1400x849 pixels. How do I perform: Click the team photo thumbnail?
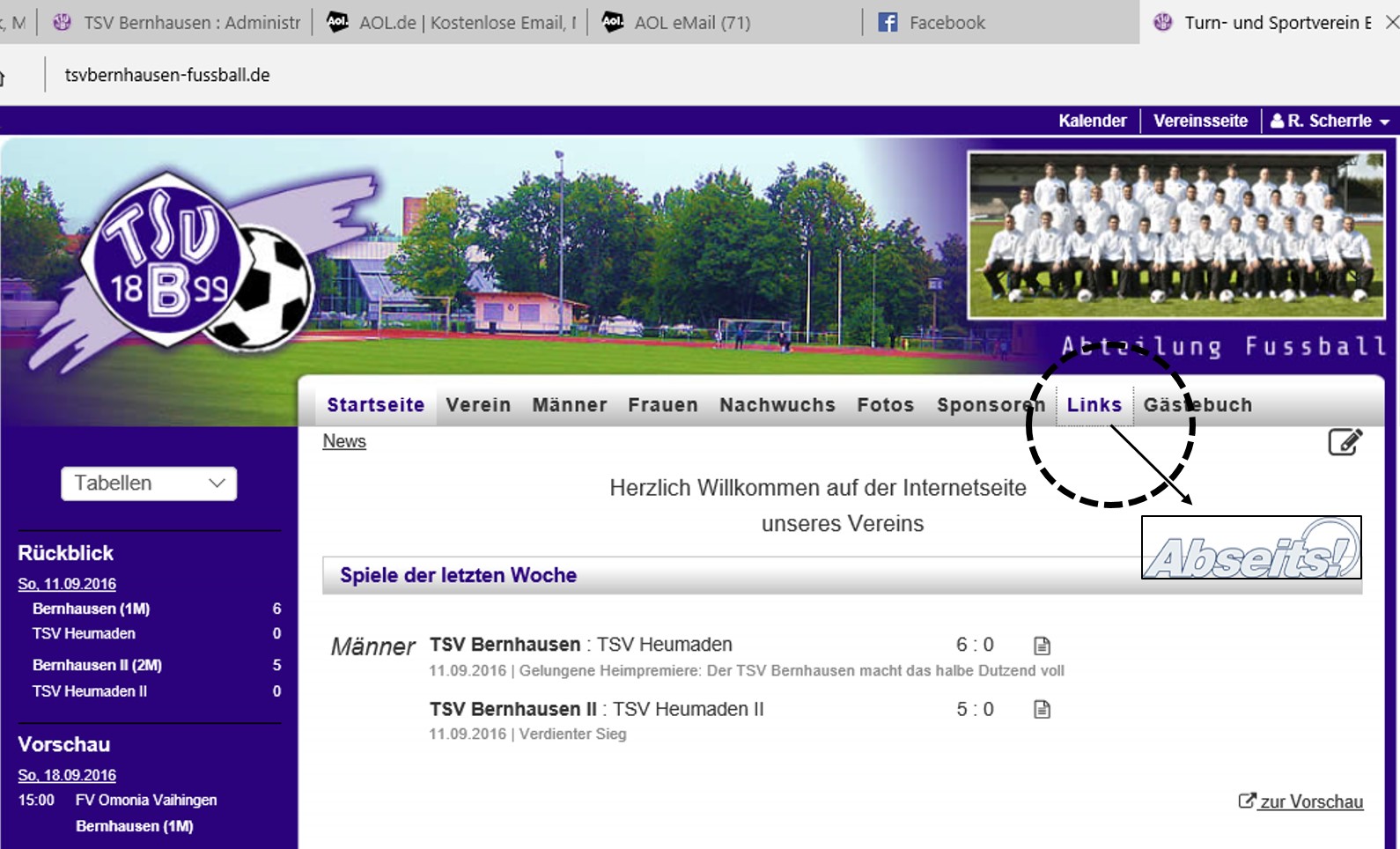[1175, 234]
